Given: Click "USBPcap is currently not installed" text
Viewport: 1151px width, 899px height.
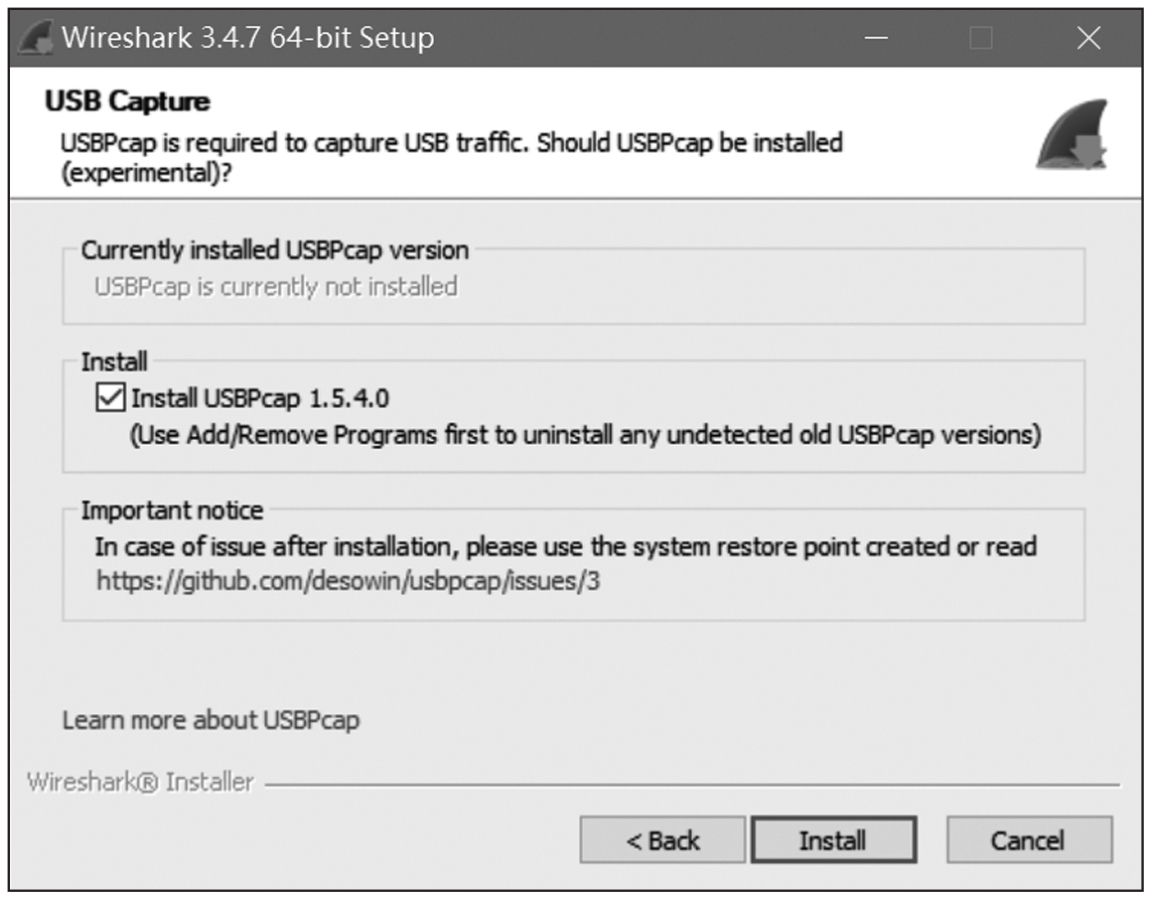Looking at the screenshot, I should tap(275, 287).
